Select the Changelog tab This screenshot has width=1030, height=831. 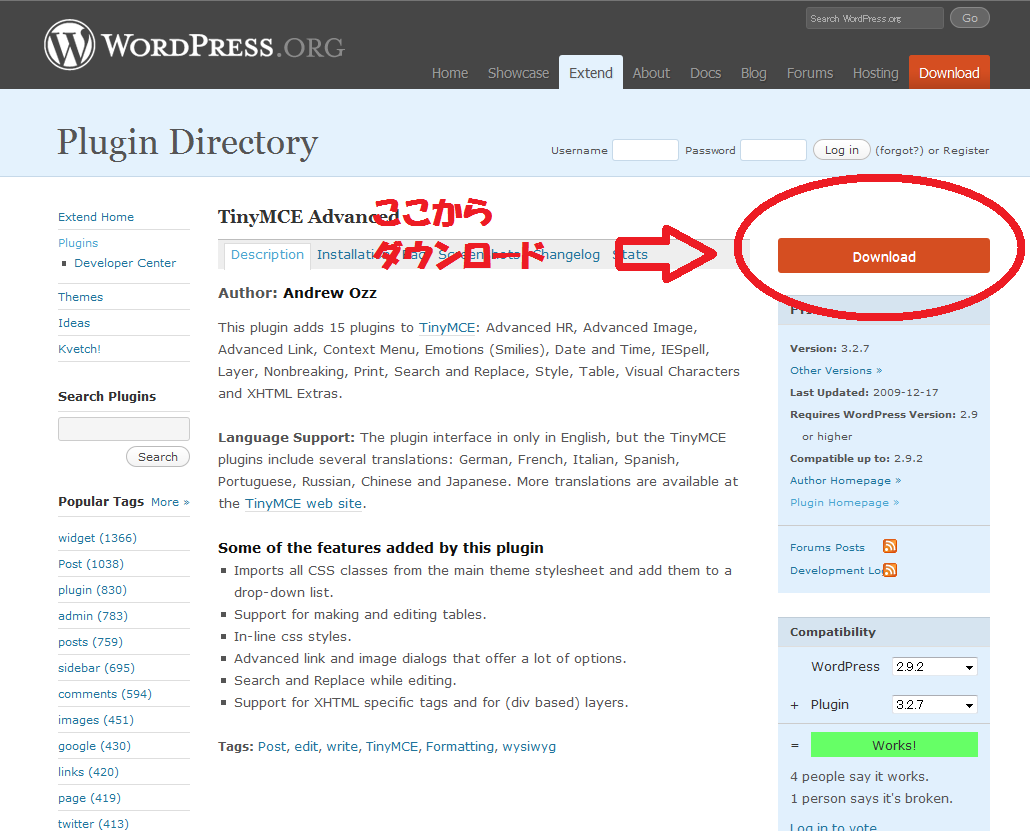pos(566,255)
